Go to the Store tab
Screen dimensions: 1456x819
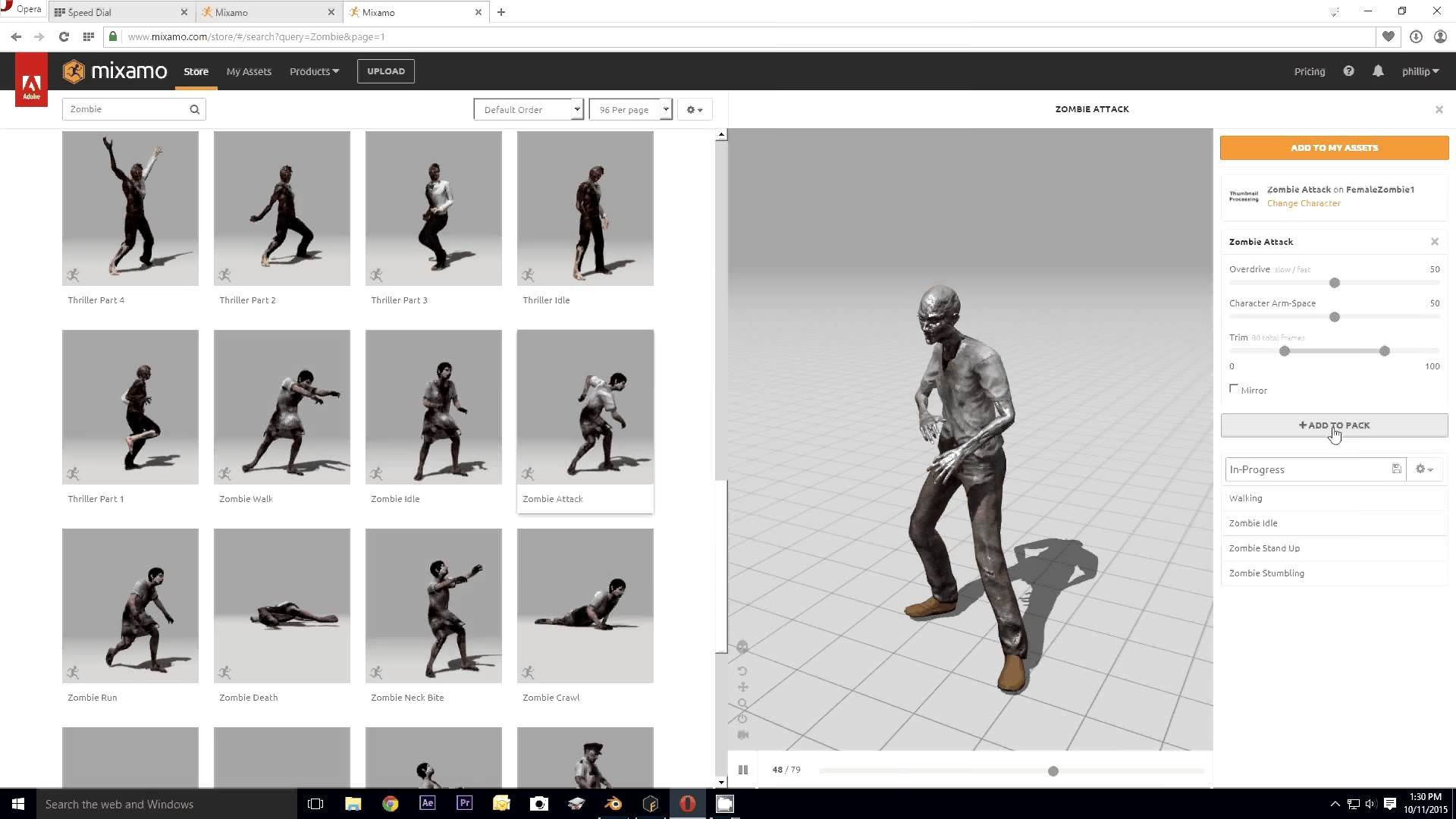pos(196,71)
